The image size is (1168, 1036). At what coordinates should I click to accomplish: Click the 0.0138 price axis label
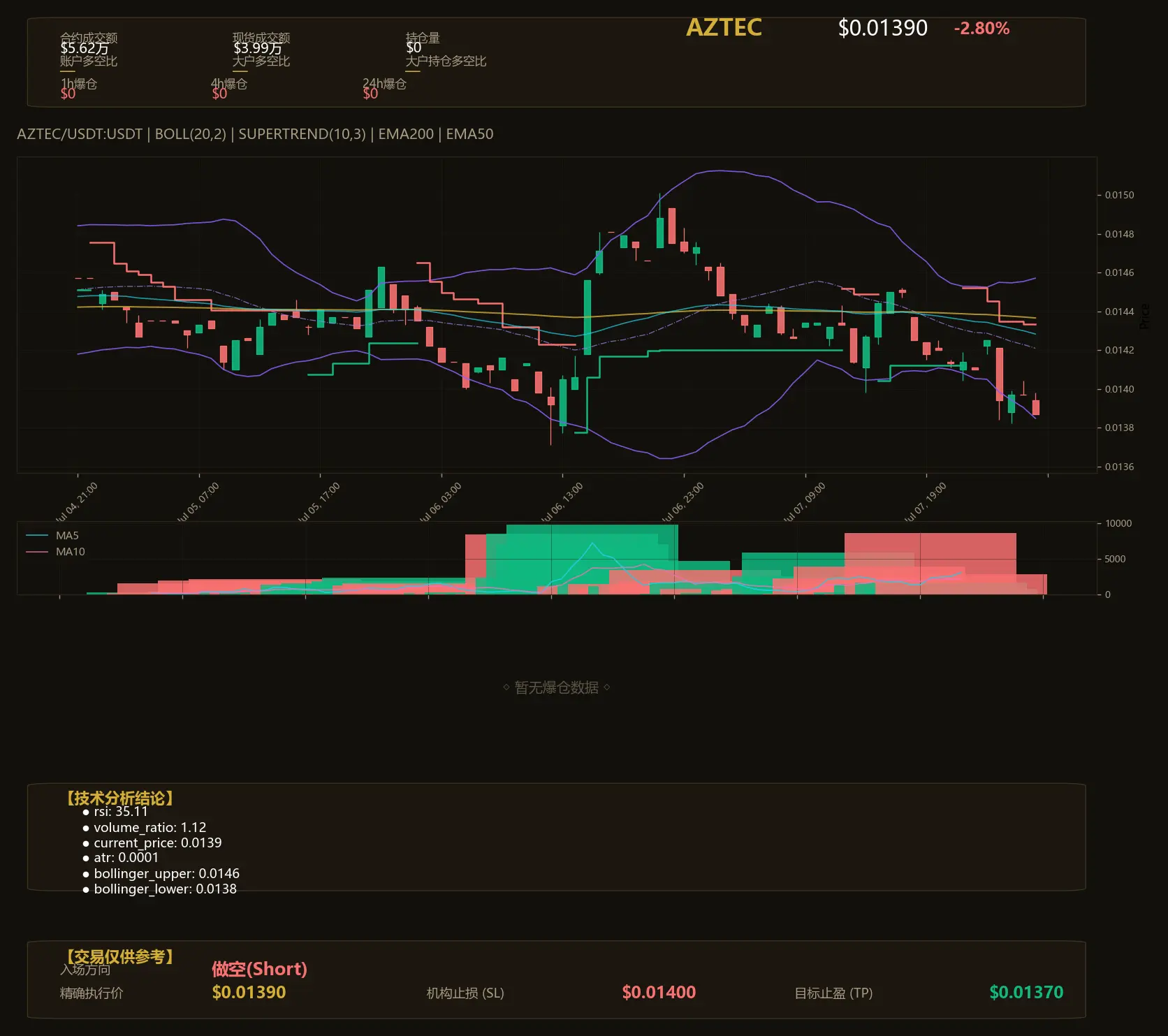pos(1119,428)
